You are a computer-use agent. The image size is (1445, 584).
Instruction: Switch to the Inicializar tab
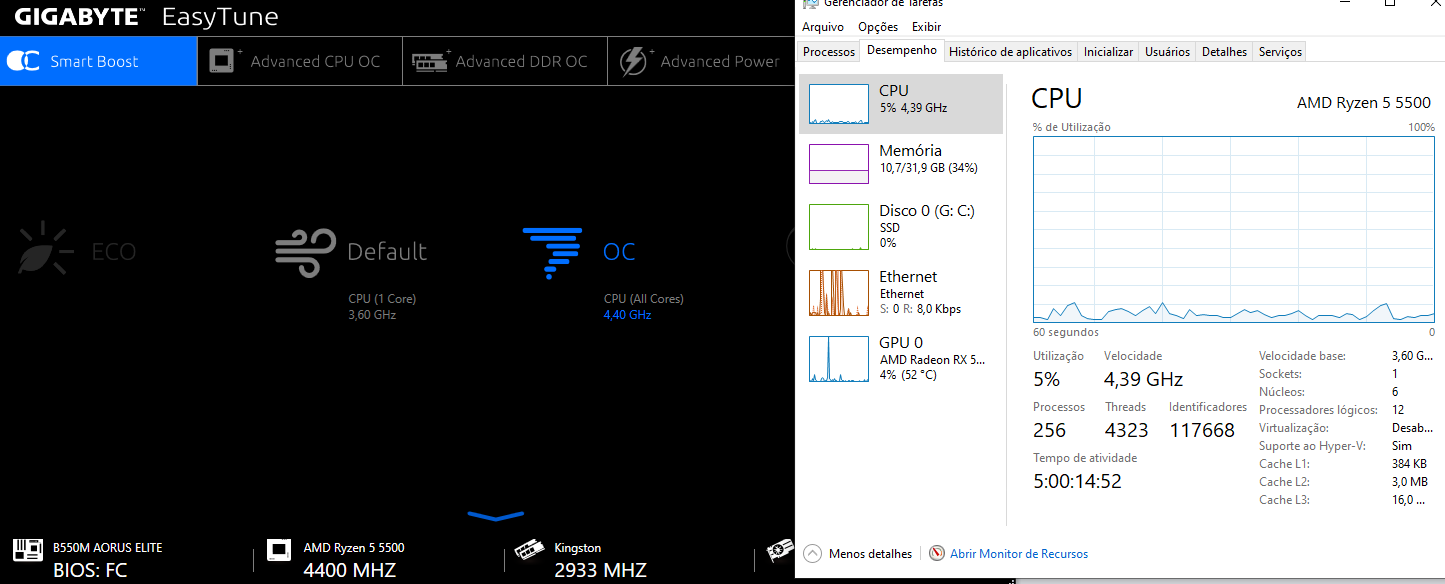1108,51
